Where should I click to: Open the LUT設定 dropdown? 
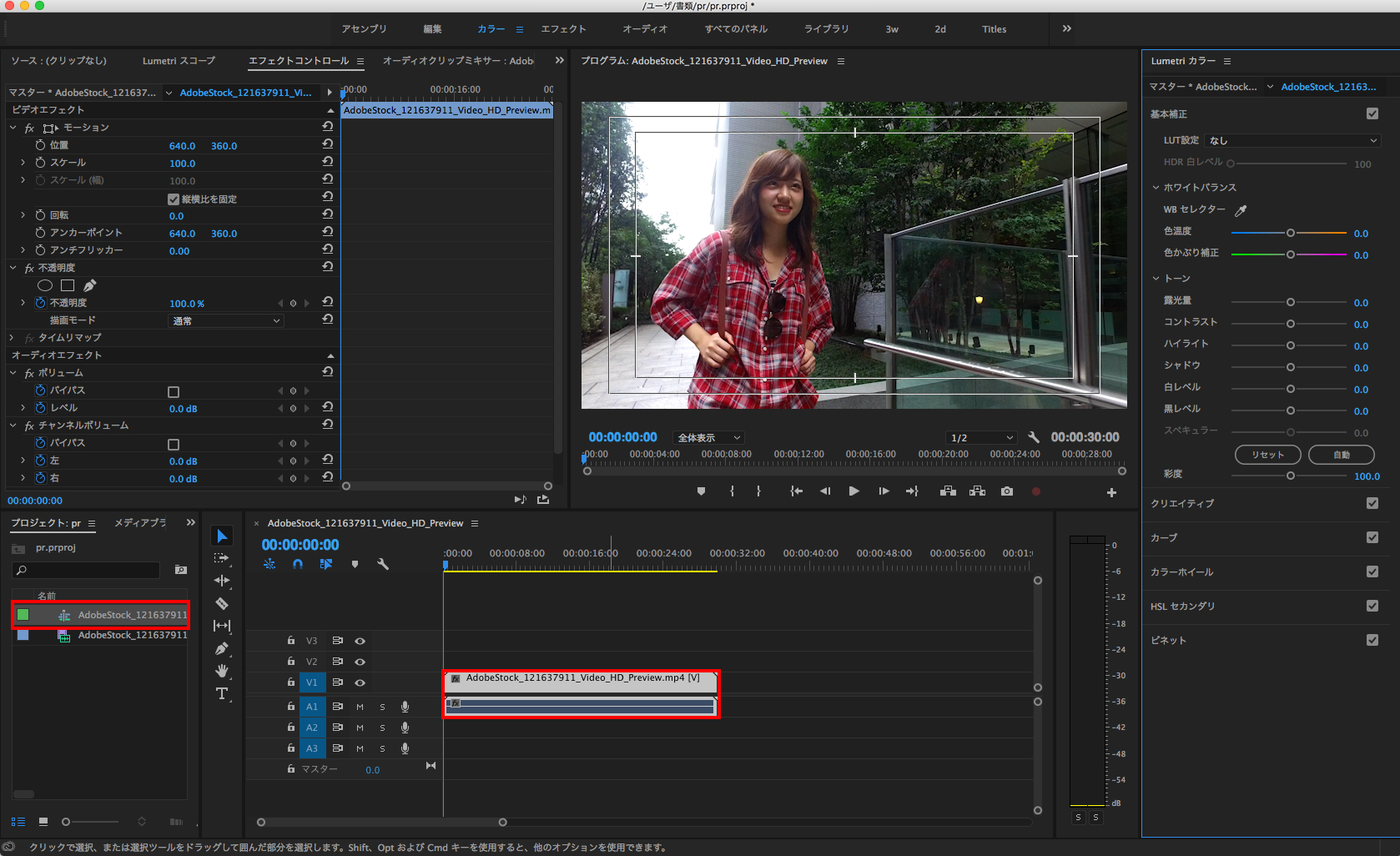(x=1292, y=140)
